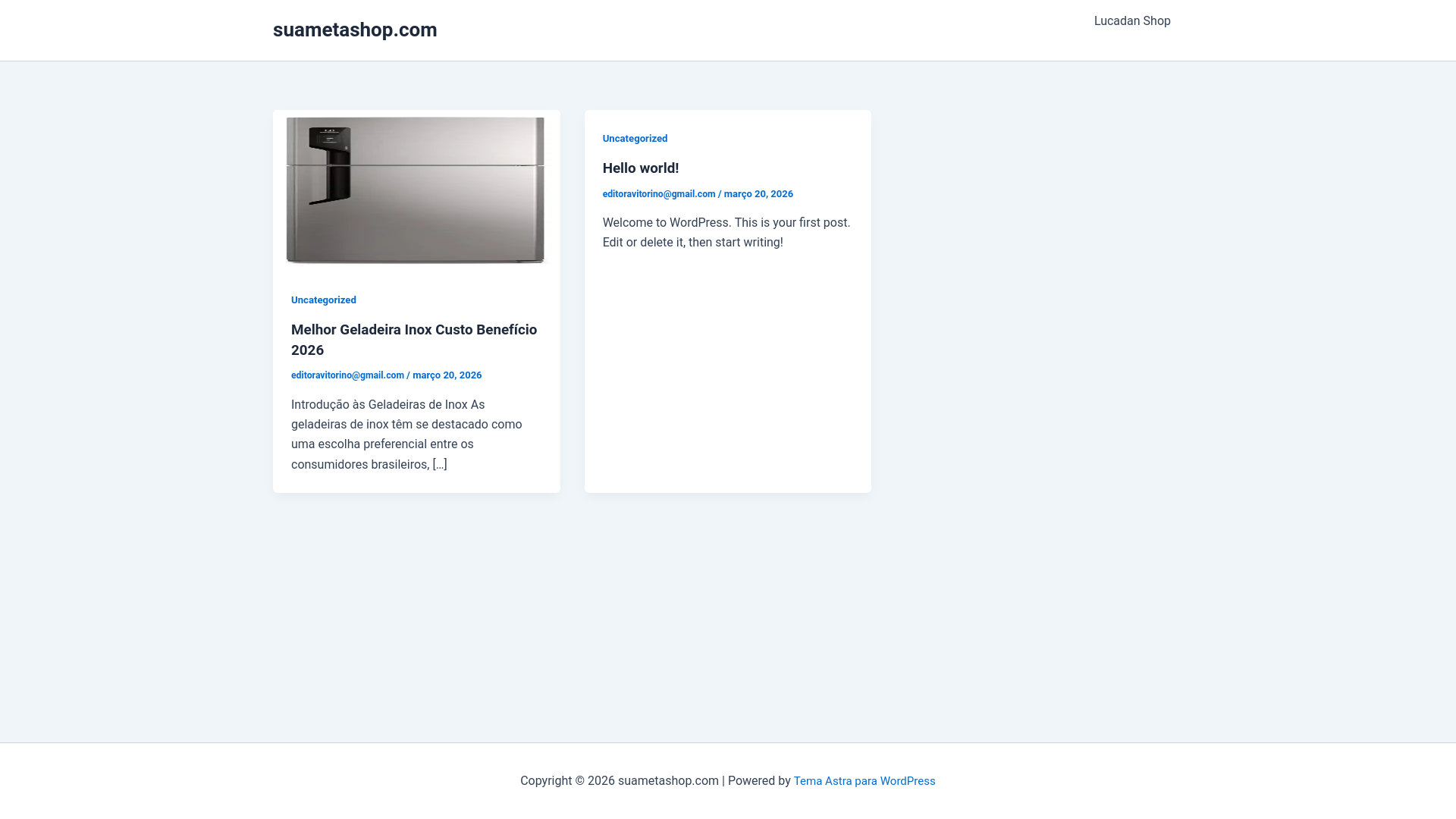Click the Copyright © 2026 suametashop.com footer text
The height and width of the screenshot is (819, 1456).
620,781
